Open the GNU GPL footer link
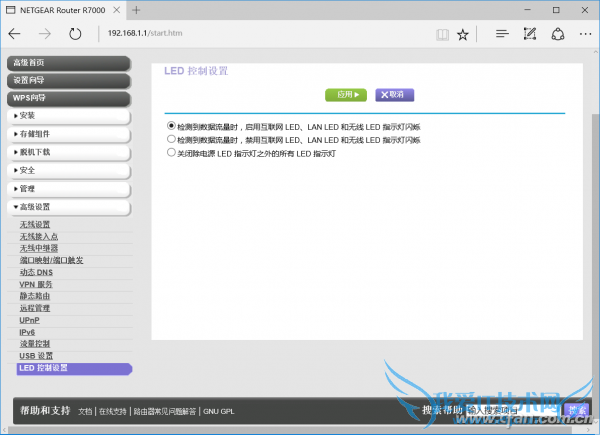 coord(218,412)
